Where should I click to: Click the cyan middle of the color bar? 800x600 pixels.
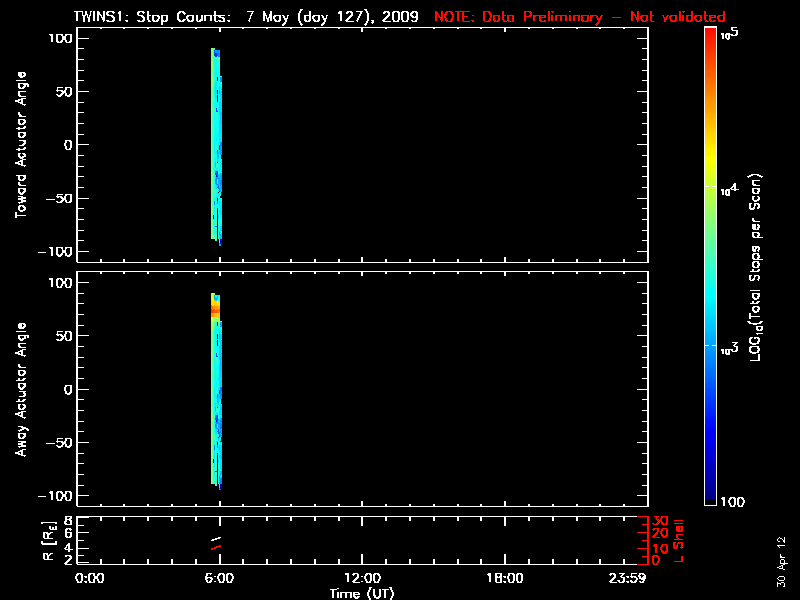[x=710, y=290]
